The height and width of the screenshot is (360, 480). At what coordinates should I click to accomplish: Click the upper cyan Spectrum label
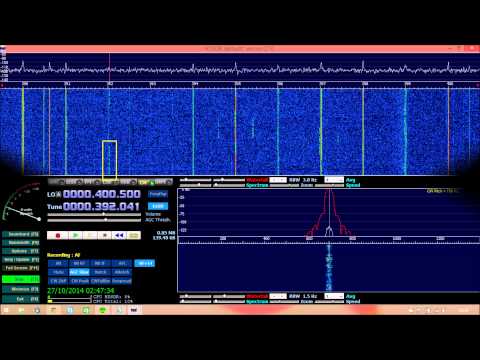coord(257,185)
